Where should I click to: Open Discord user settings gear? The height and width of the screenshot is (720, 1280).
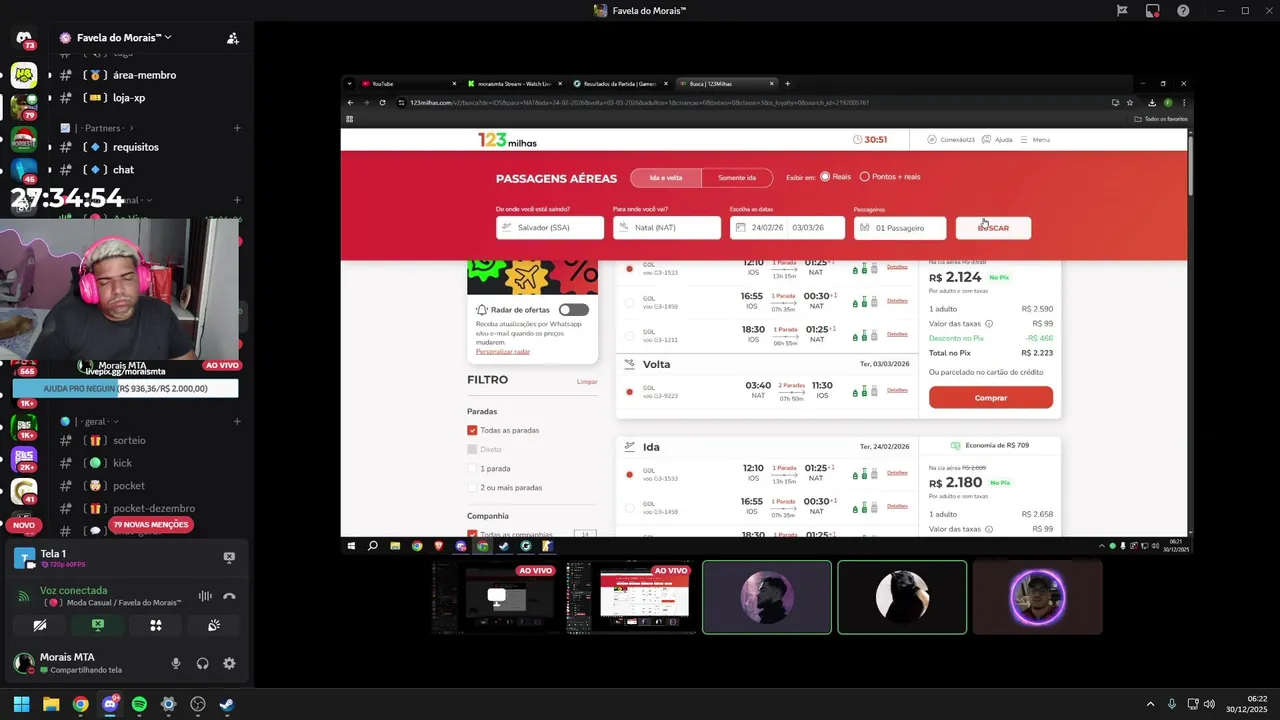tap(229, 663)
